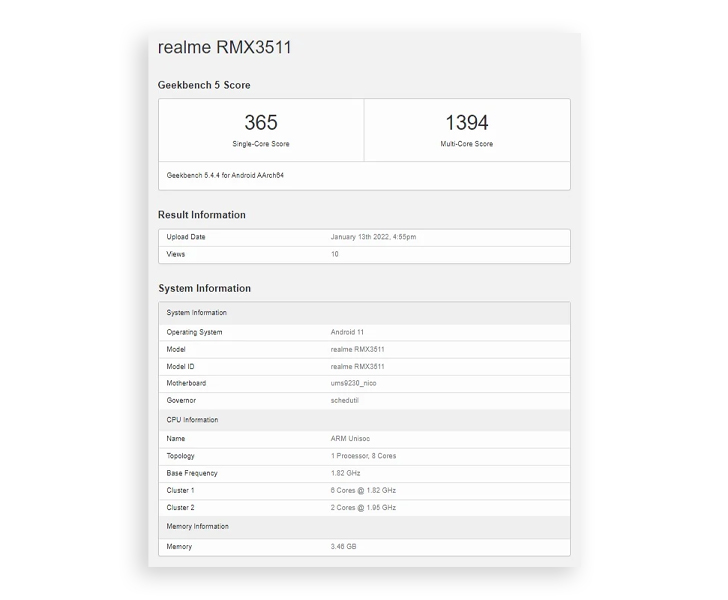Image resolution: width=728 pixels, height=600 pixels.
Task: Click the Topology label
Action: point(180,456)
